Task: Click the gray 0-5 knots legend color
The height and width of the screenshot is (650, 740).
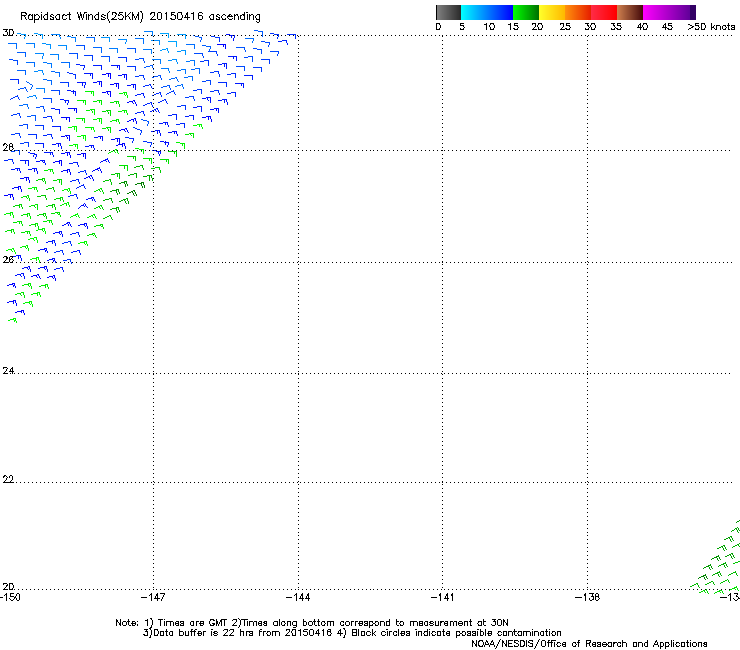Action: (448, 12)
